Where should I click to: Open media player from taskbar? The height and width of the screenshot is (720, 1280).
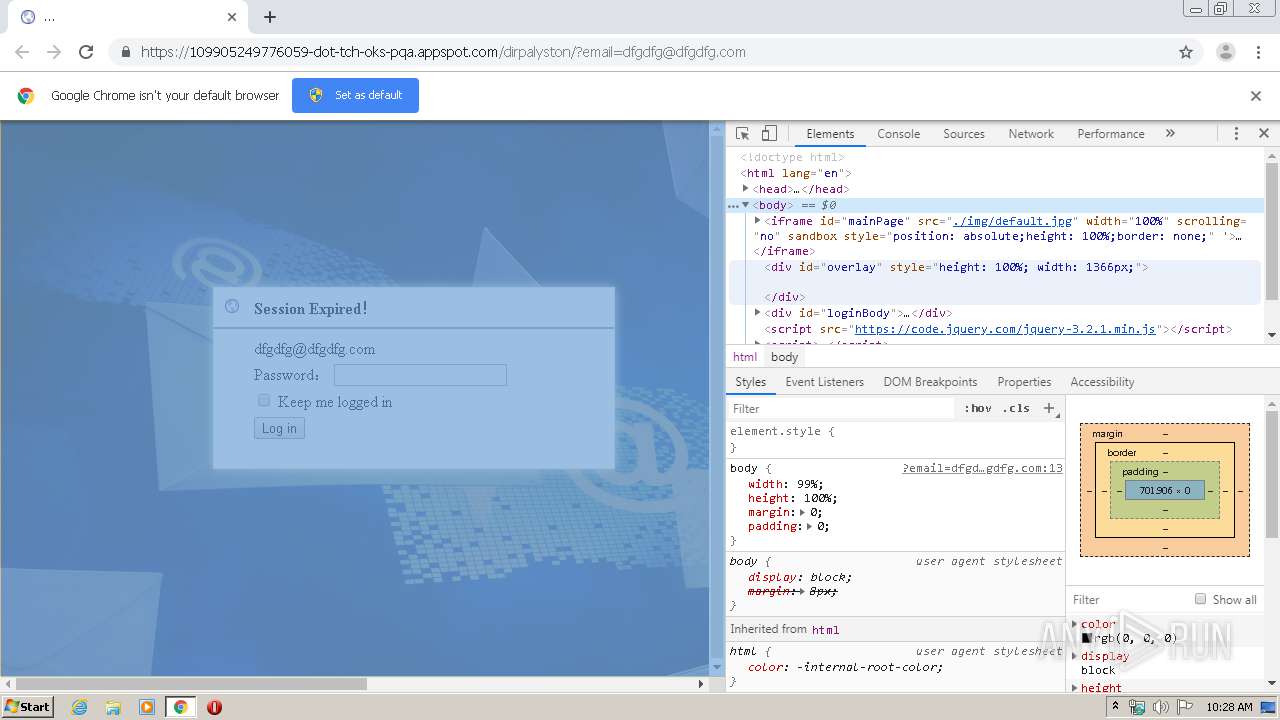147,707
